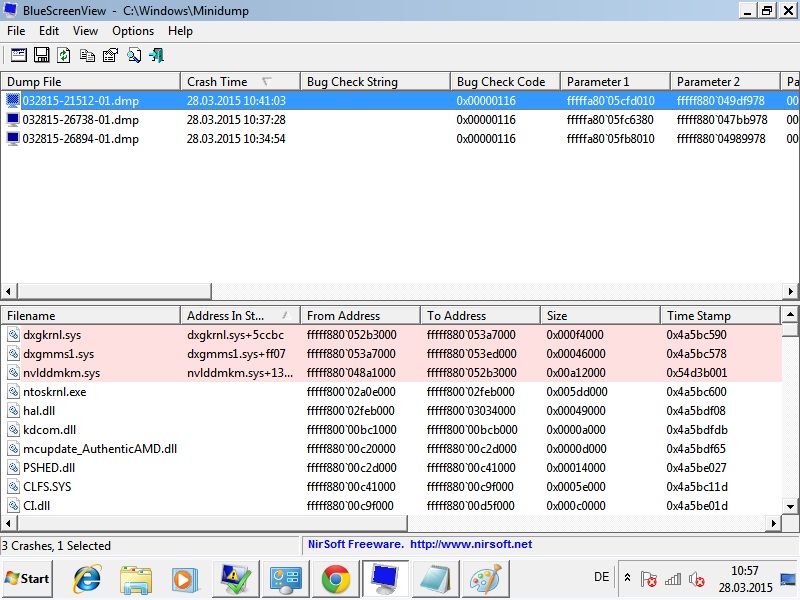This screenshot has height=600, width=800.
Task: Show hidden tray icons arrow
Action: pos(627,578)
